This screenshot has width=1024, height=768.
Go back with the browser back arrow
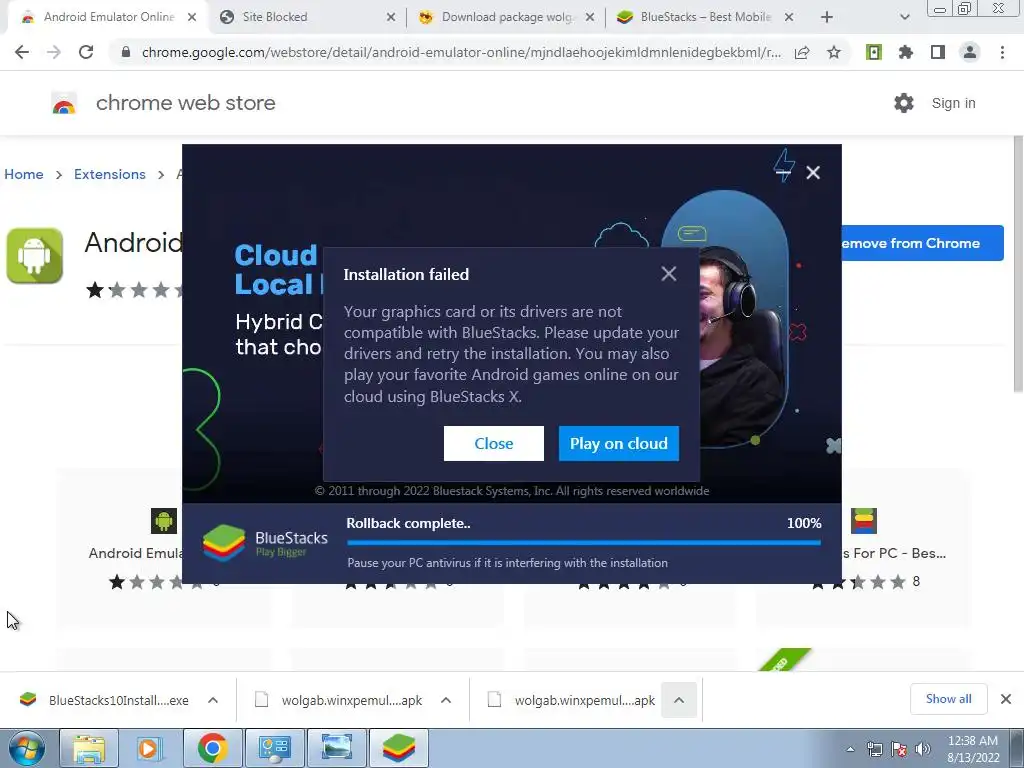pyautogui.click(x=22, y=52)
